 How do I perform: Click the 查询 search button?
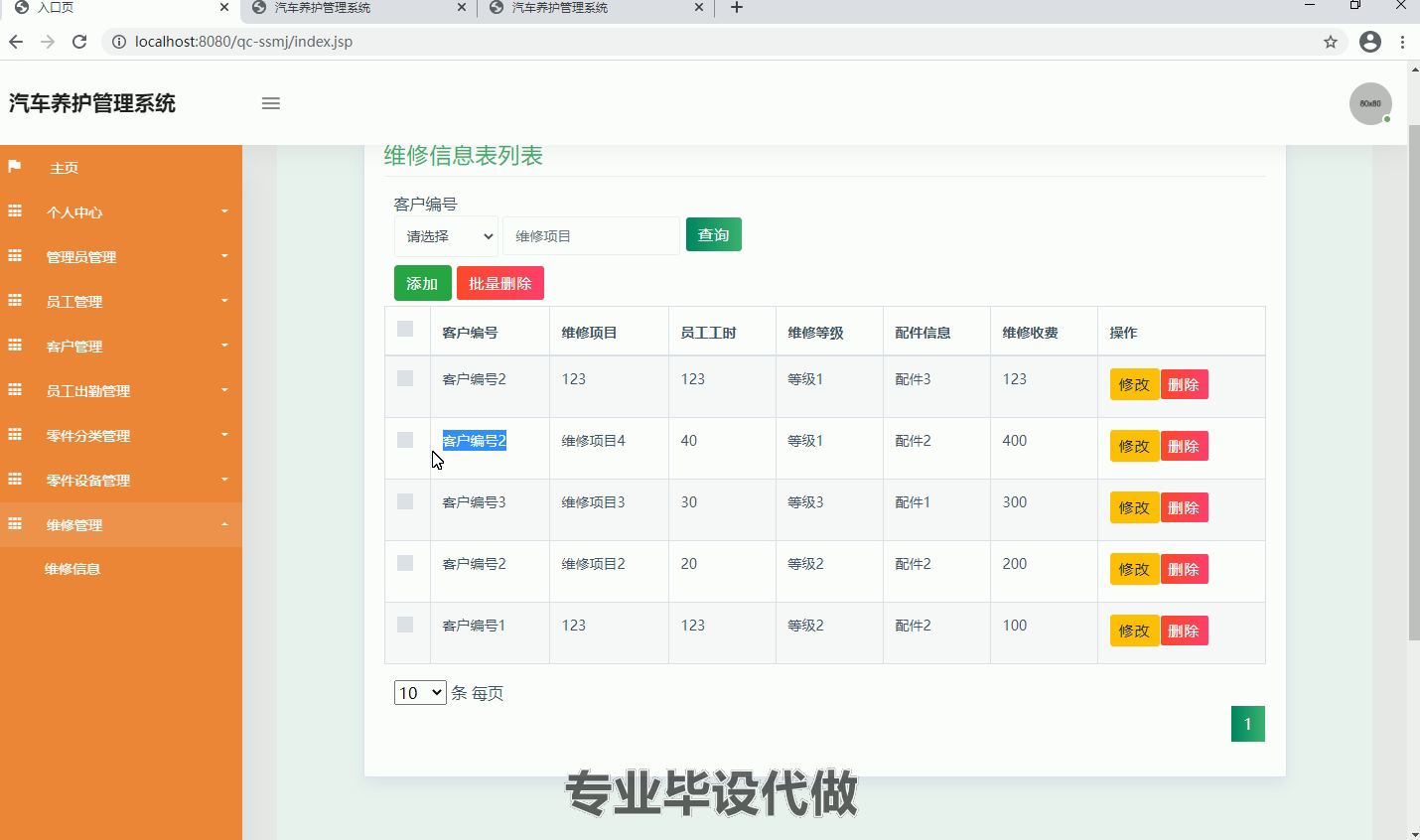tap(714, 235)
